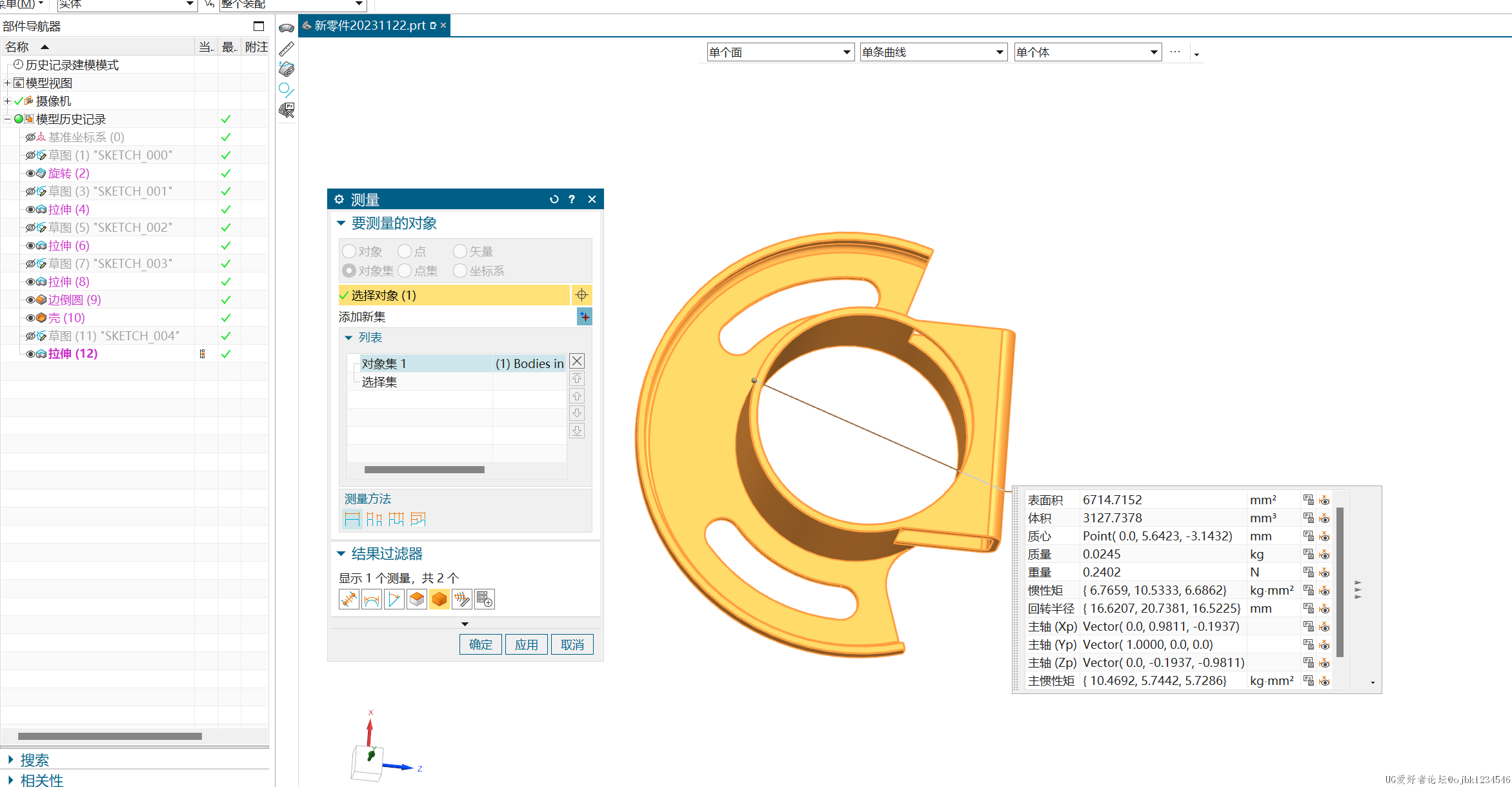
Task: Click the crossed-out body icon in sidebar
Action: 287,110
